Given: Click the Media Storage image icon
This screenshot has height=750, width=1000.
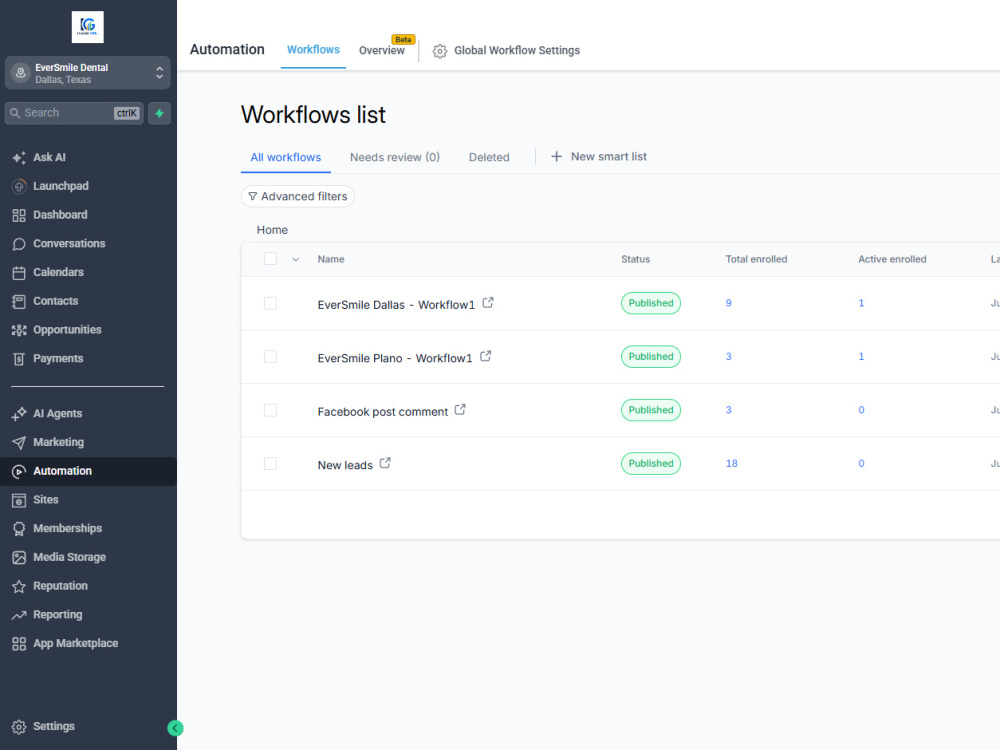Looking at the screenshot, I should pos(19,557).
